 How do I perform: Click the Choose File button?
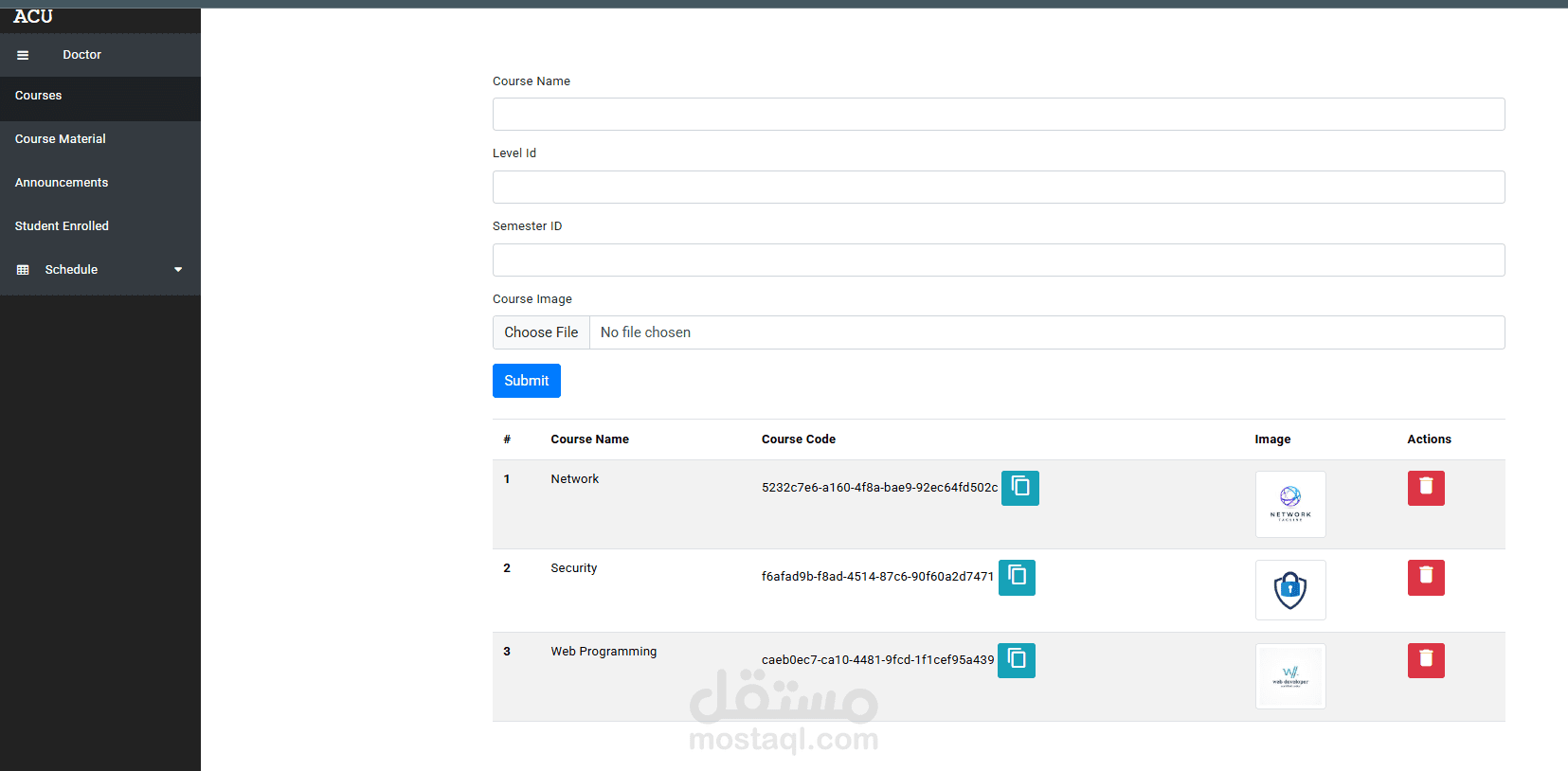pyautogui.click(x=541, y=332)
